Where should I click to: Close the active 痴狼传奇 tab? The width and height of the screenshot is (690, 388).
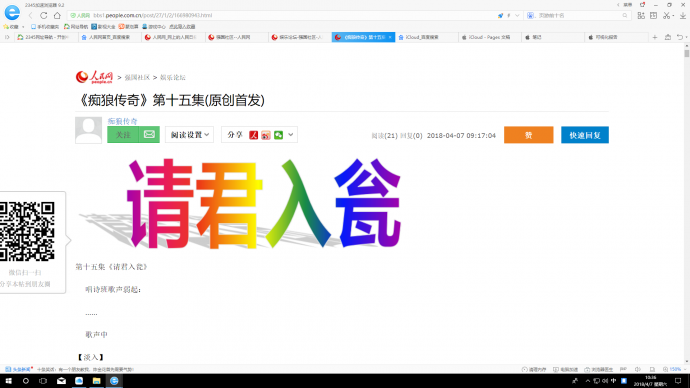point(390,37)
